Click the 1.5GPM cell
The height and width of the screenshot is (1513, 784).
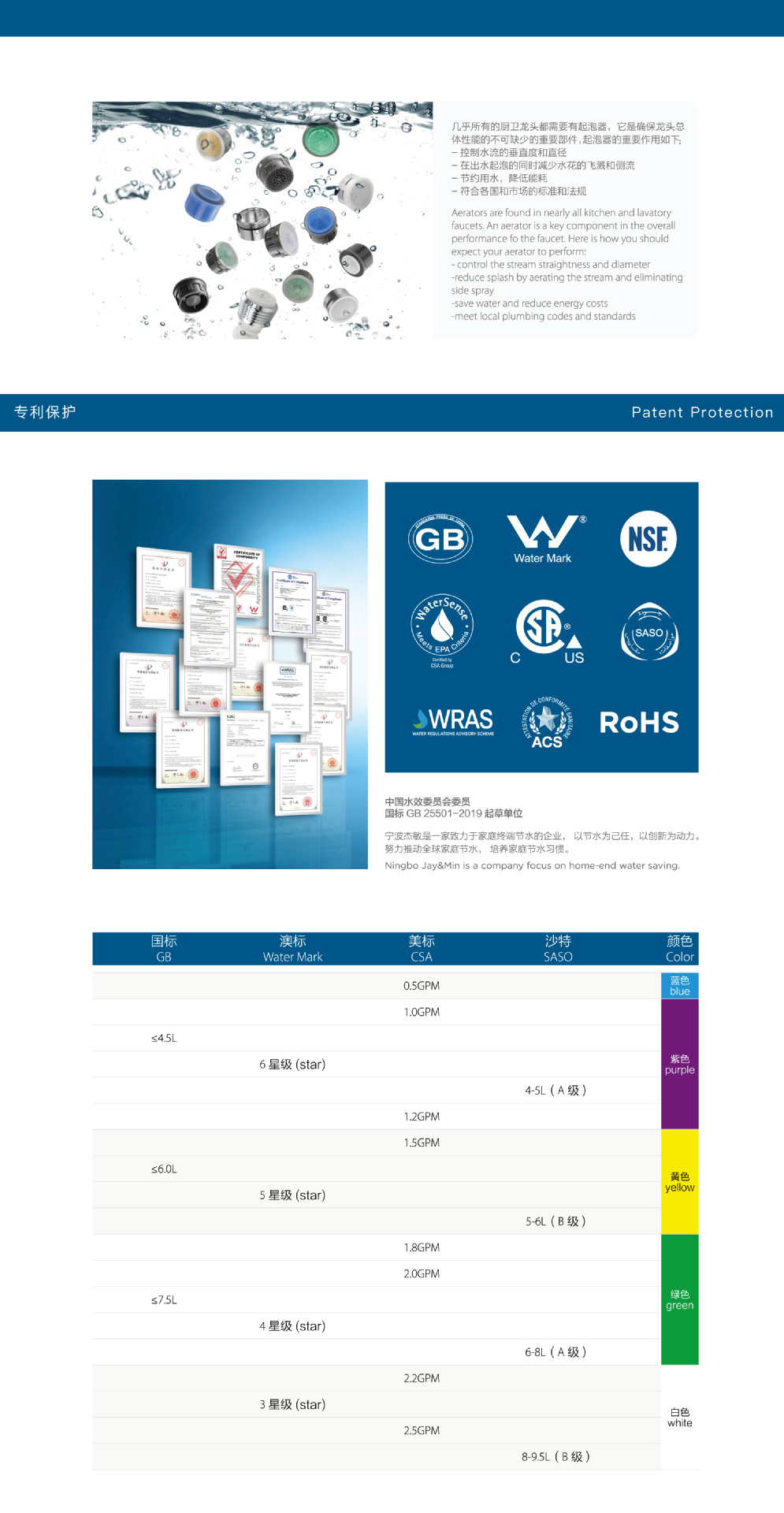pyautogui.click(x=422, y=1143)
